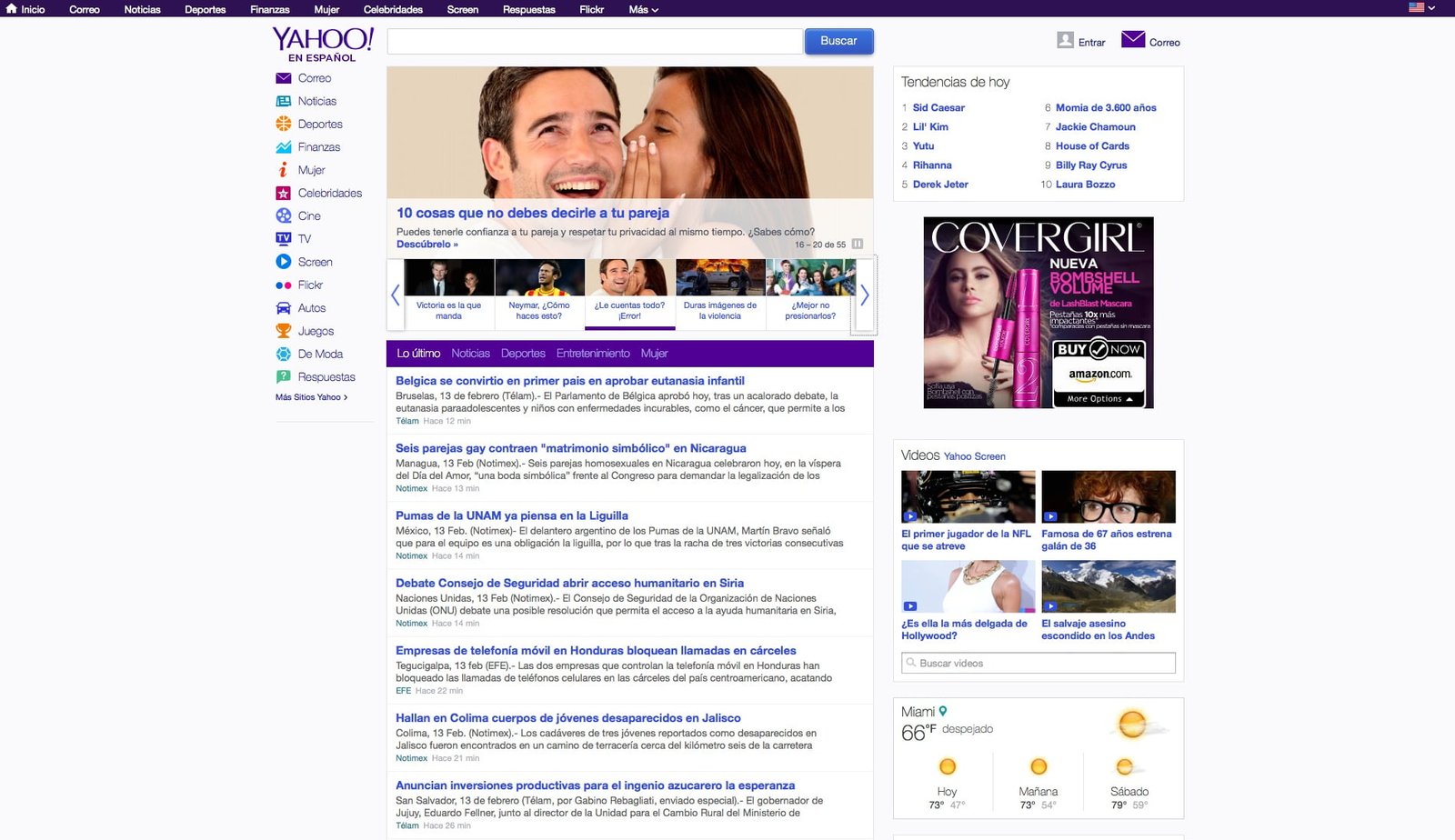Focus the Buscar videos field
This screenshot has width=1455, height=840.
pos(1039,663)
